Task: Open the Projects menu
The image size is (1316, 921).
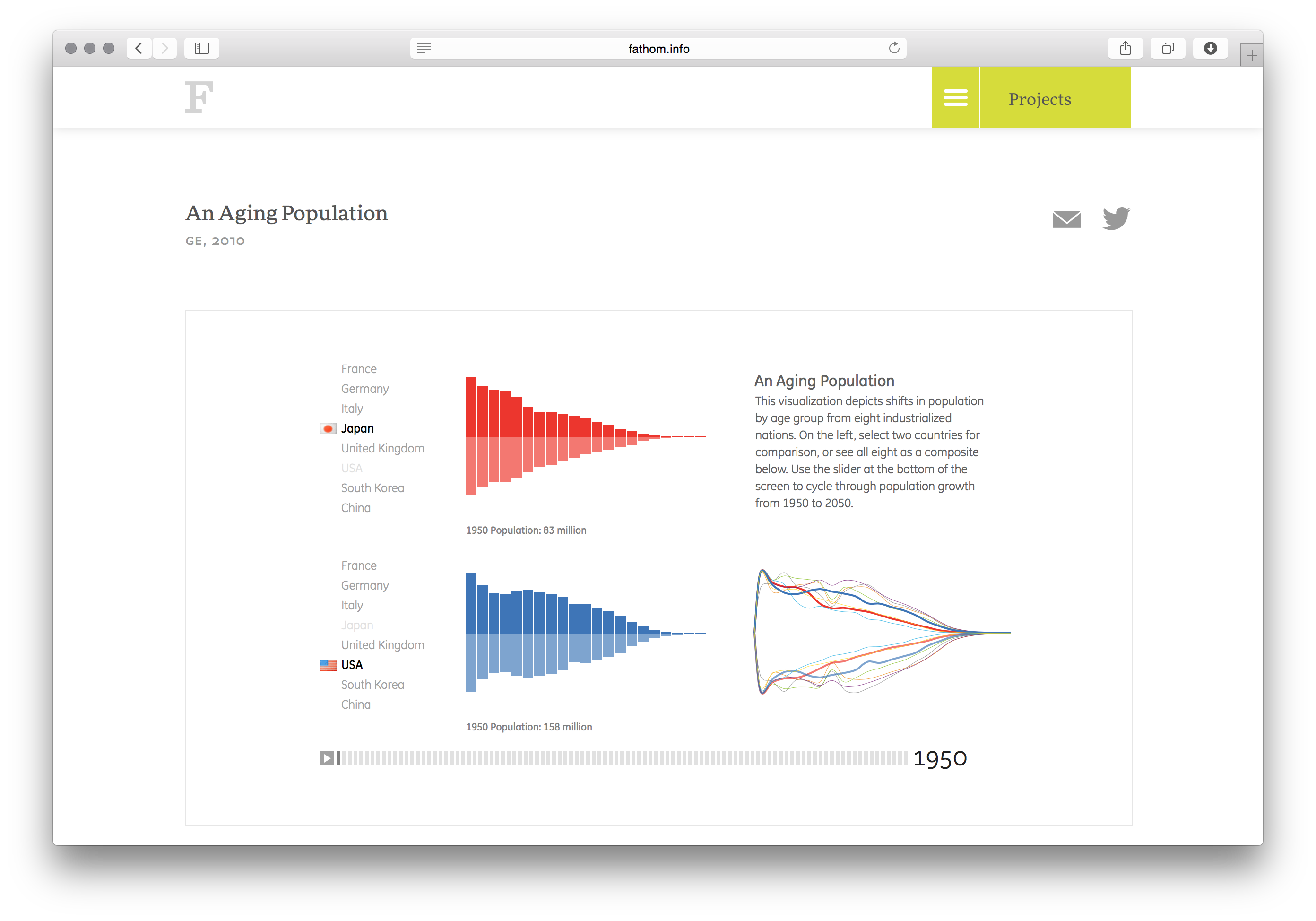Action: [1039, 99]
